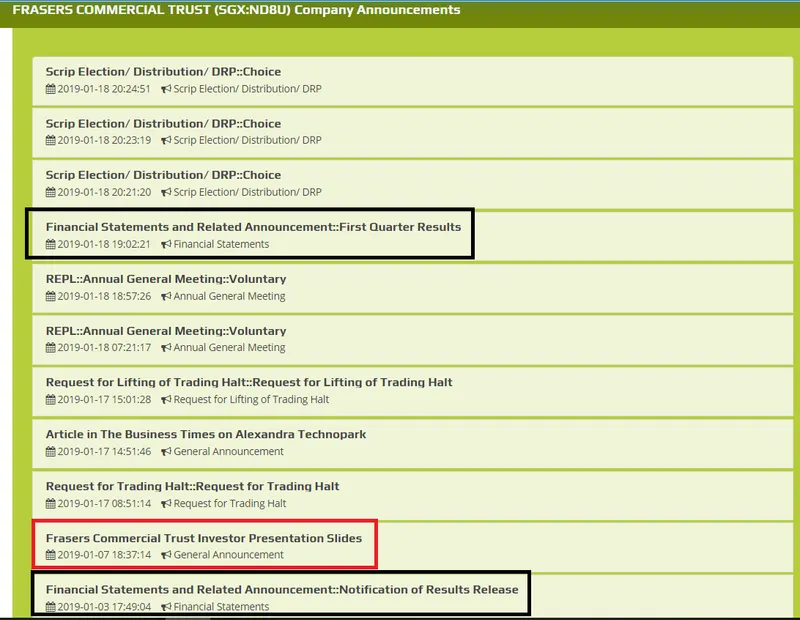This screenshot has height=620, width=800.
Task: Click 'Scrip Election/ Distribution/ DRP' tag dated 20:21:20
Action: [x=248, y=192]
